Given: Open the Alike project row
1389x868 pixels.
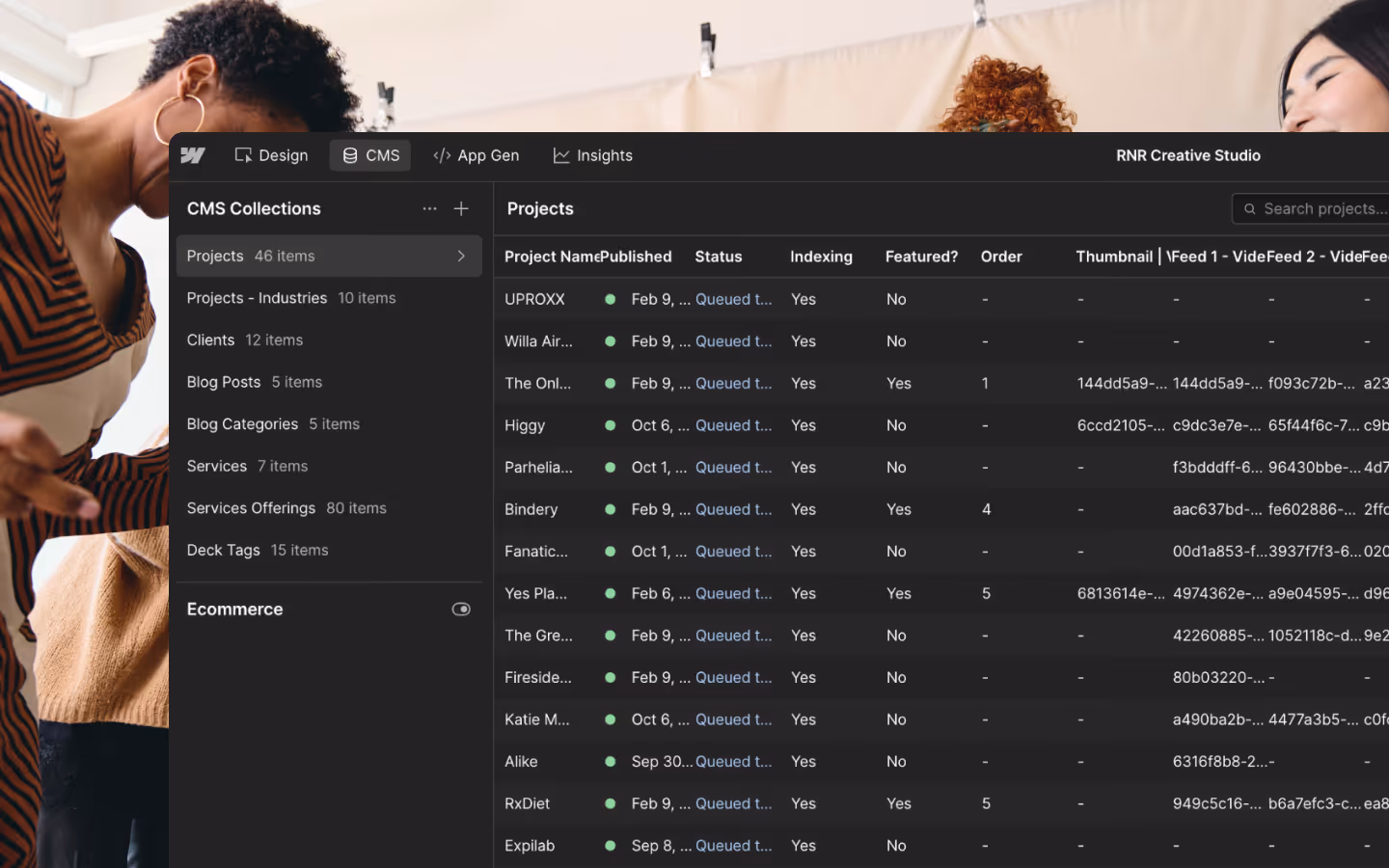Looking at the screenshot, I should pos(941,762).
